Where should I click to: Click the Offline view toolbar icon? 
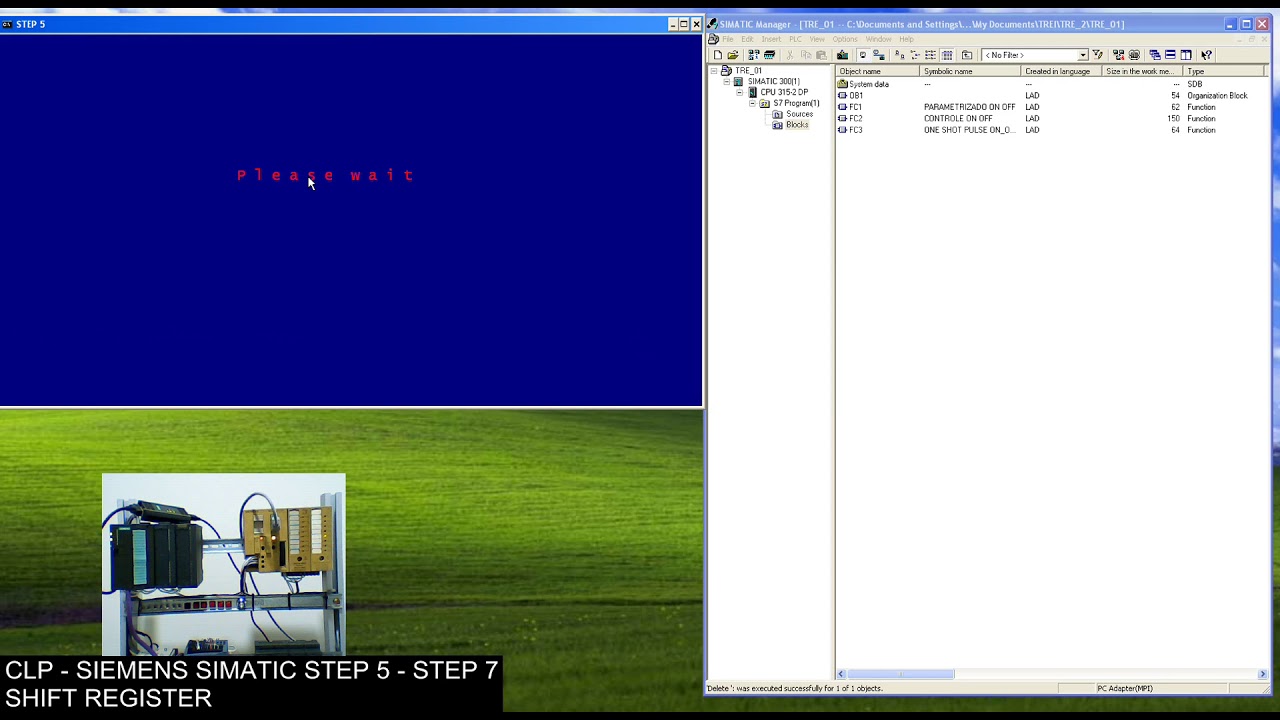863,55
